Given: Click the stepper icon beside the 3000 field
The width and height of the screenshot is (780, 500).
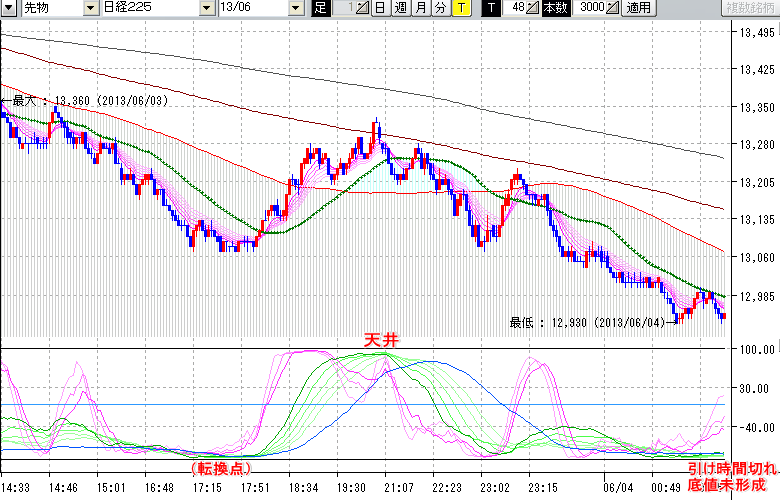Looking at the screenshot, I should [614, 8].
